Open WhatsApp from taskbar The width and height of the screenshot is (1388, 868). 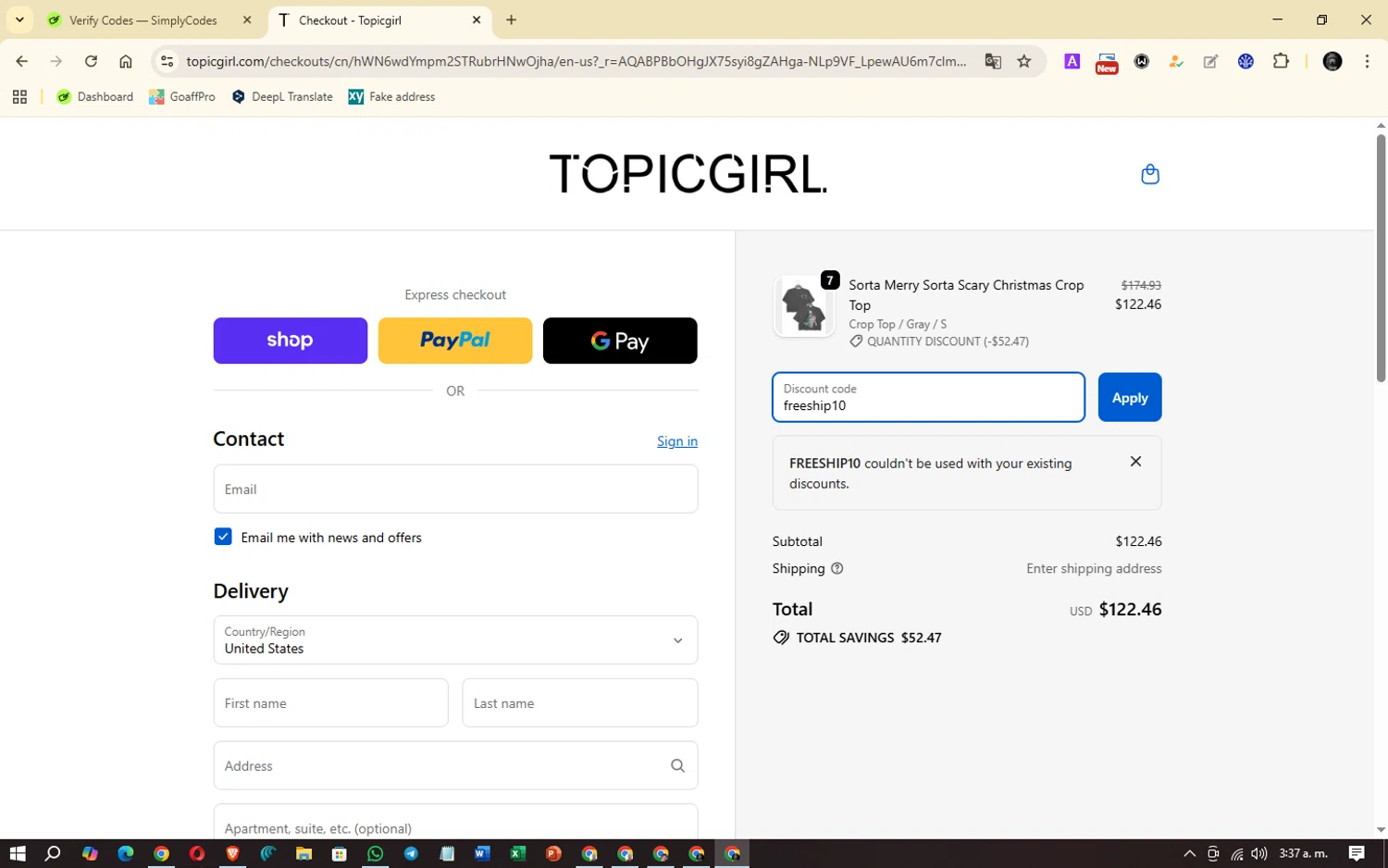pos(375,853)
